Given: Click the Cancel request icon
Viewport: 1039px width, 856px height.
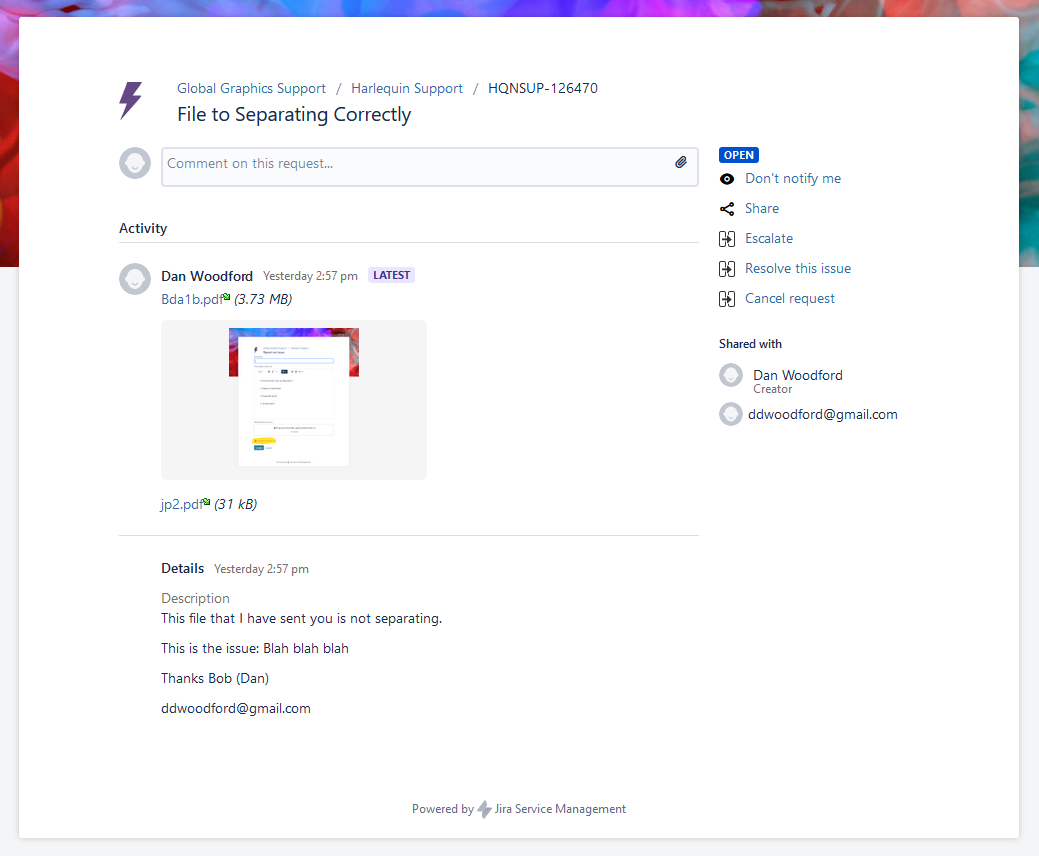Looking at the screenshot, I should tap(727, 299).
